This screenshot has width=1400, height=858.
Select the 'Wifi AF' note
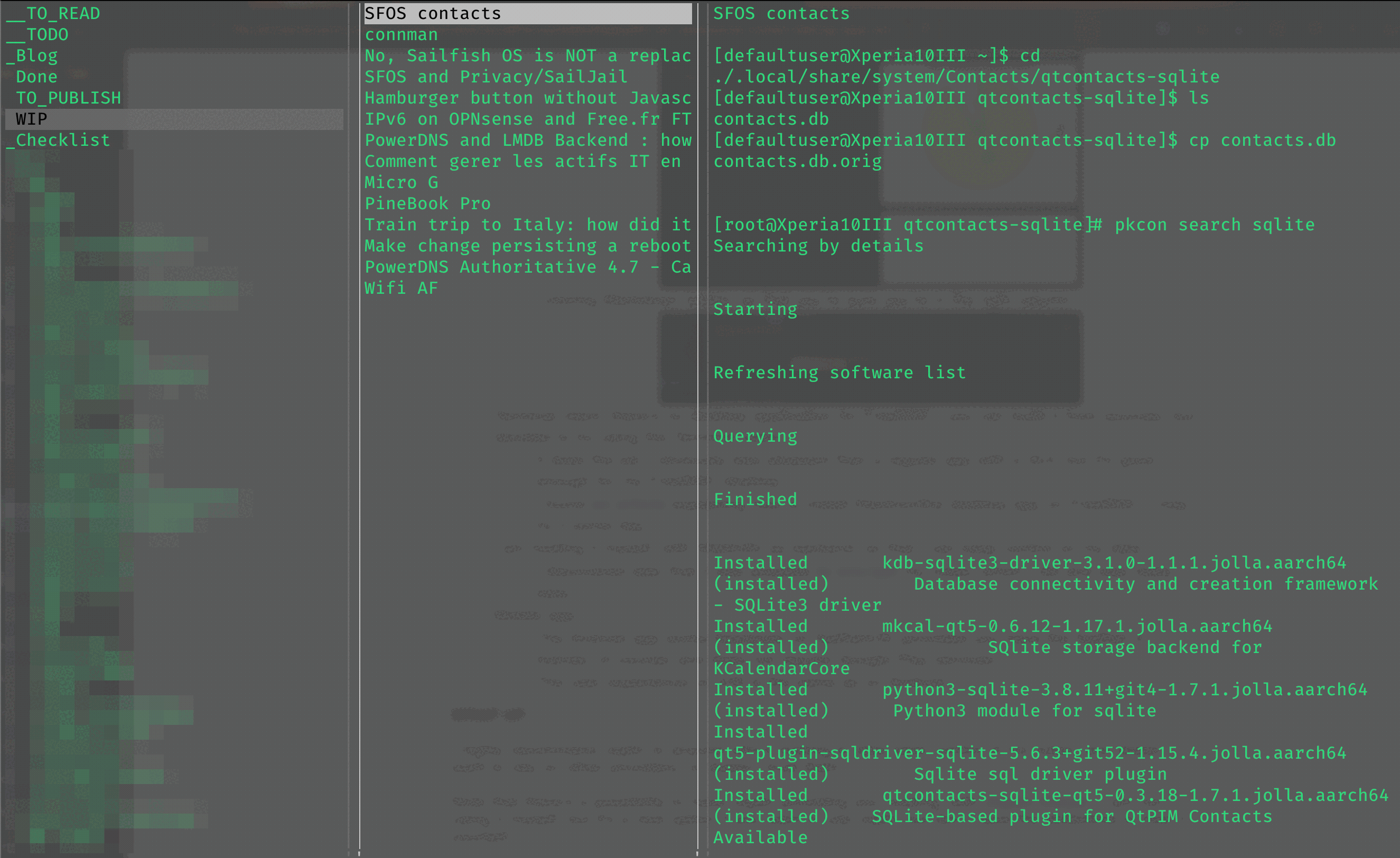401,288
